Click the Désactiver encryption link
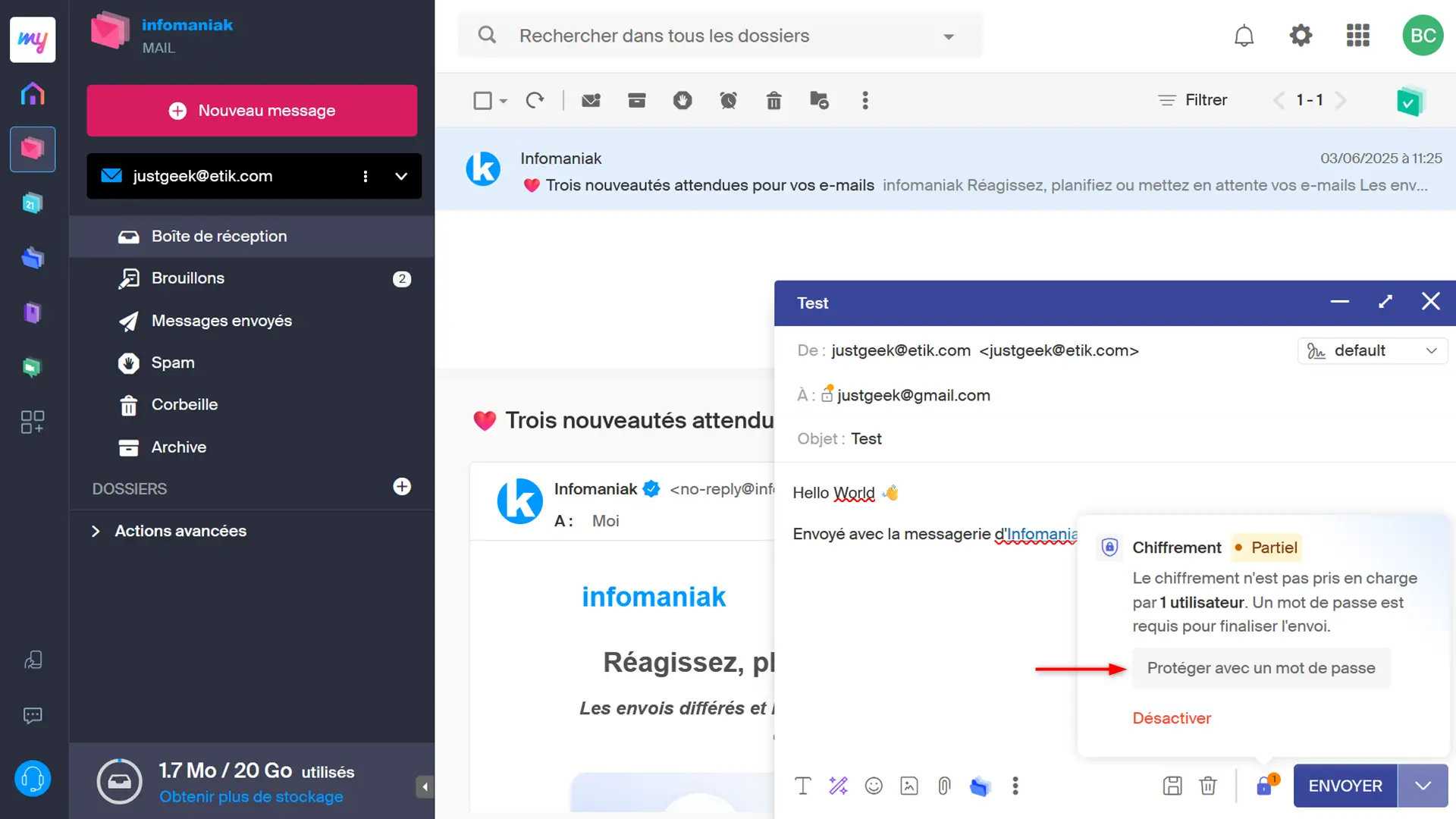This screenshot has height=819, width=1456. tap(1172, 718)
